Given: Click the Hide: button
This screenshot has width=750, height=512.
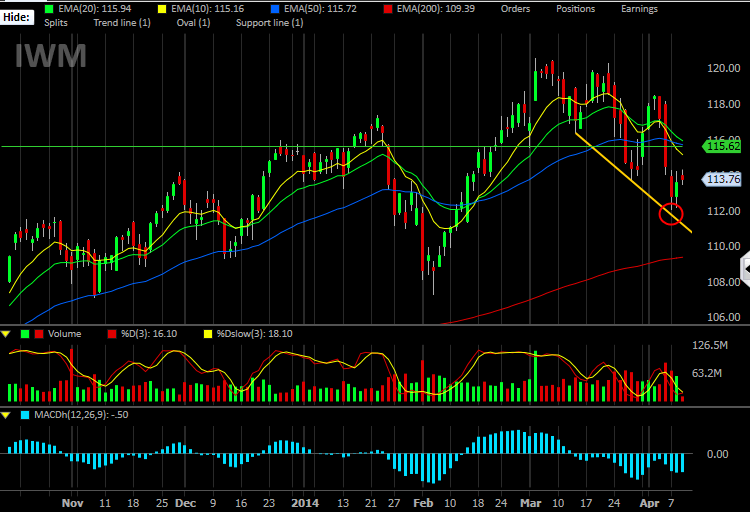Looking at the screenshot, I should tap(17, 18).
